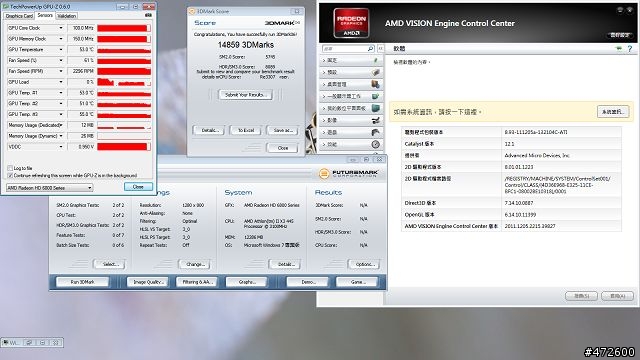The width and height of the screenshot is (640, 360).
Task: Click Details button in 3DMark Score window
Action: (209, 130)
